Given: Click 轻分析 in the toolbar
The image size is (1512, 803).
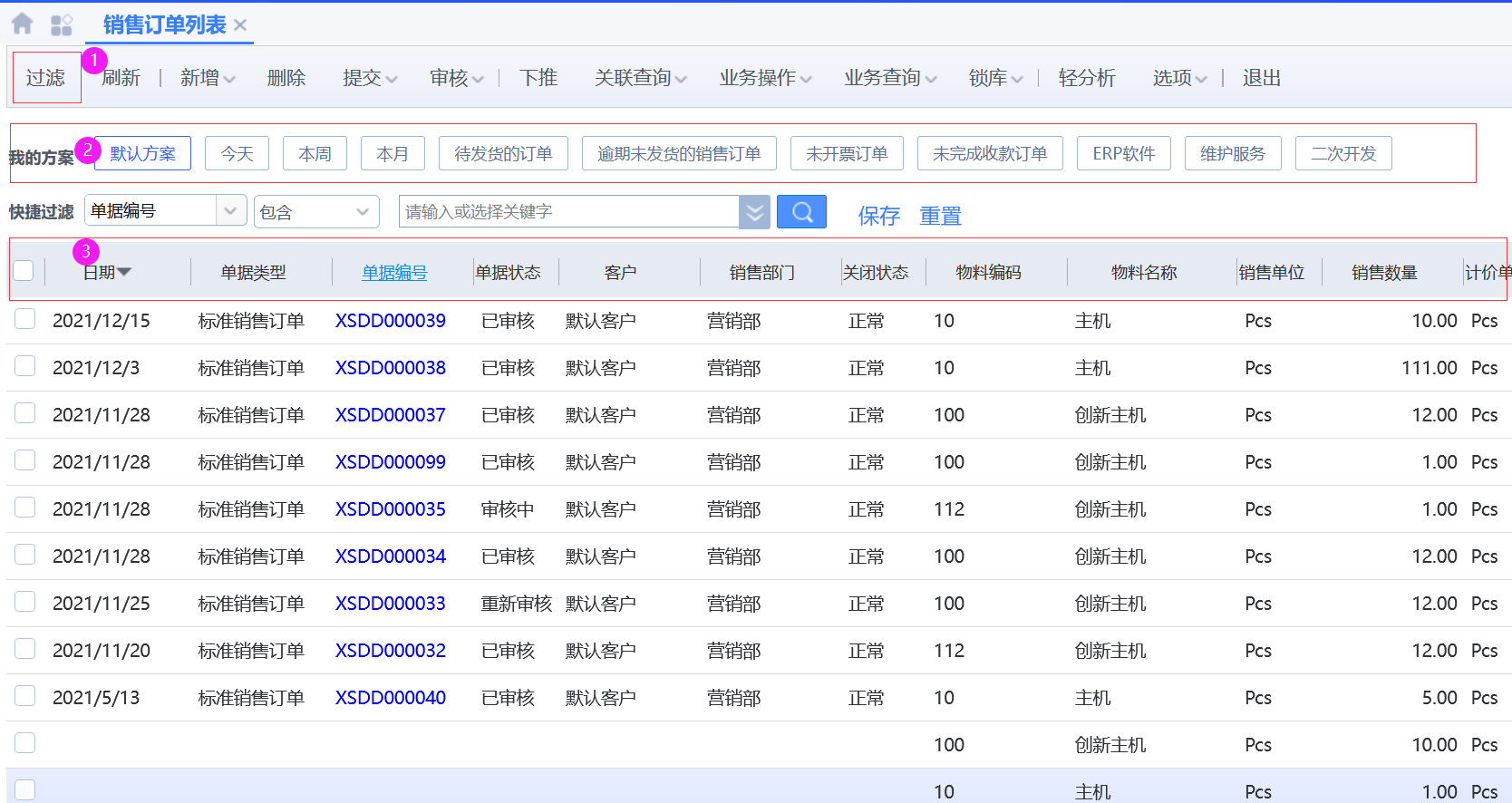Looking at the screenshot, I should point(1087,78).
